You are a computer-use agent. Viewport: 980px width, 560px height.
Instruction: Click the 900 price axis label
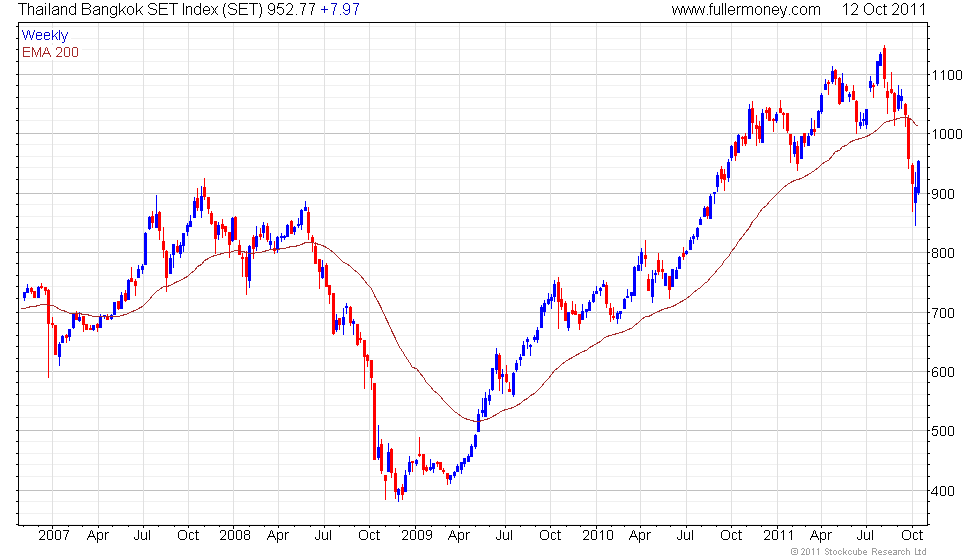(943, 194)
